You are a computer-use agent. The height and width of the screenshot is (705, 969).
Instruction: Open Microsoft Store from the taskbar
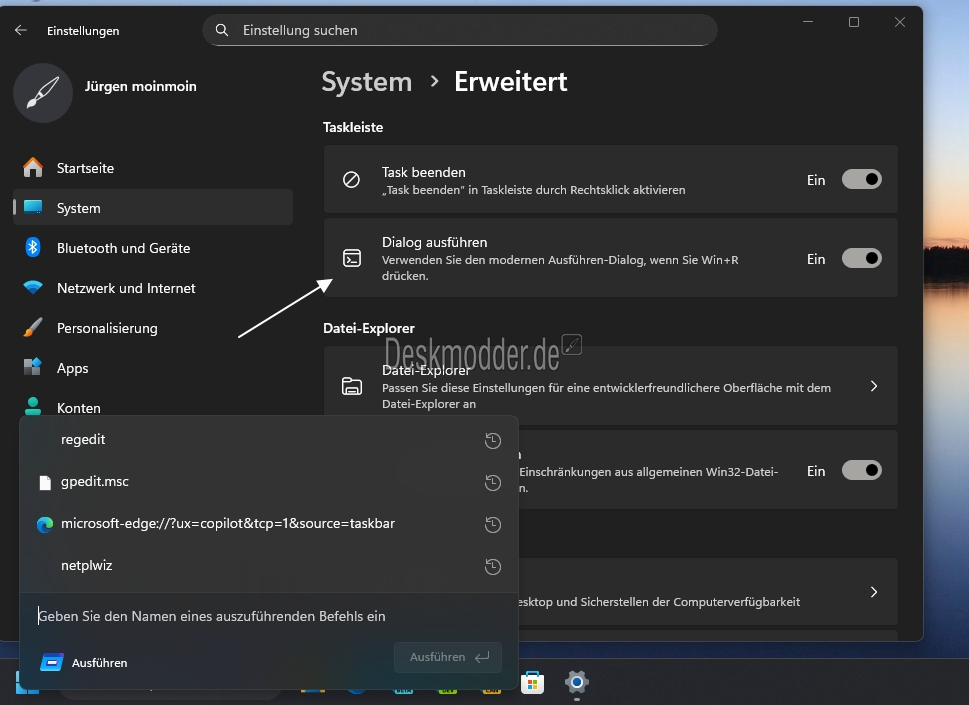(x=532, y=683)
